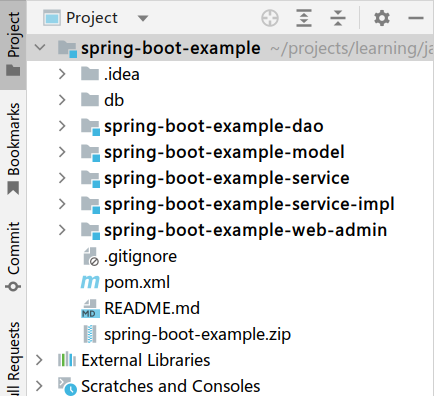Viewport: 434px width, 396px height.
Task: Click the README.md markdown file icon
Action: point(90,309)
